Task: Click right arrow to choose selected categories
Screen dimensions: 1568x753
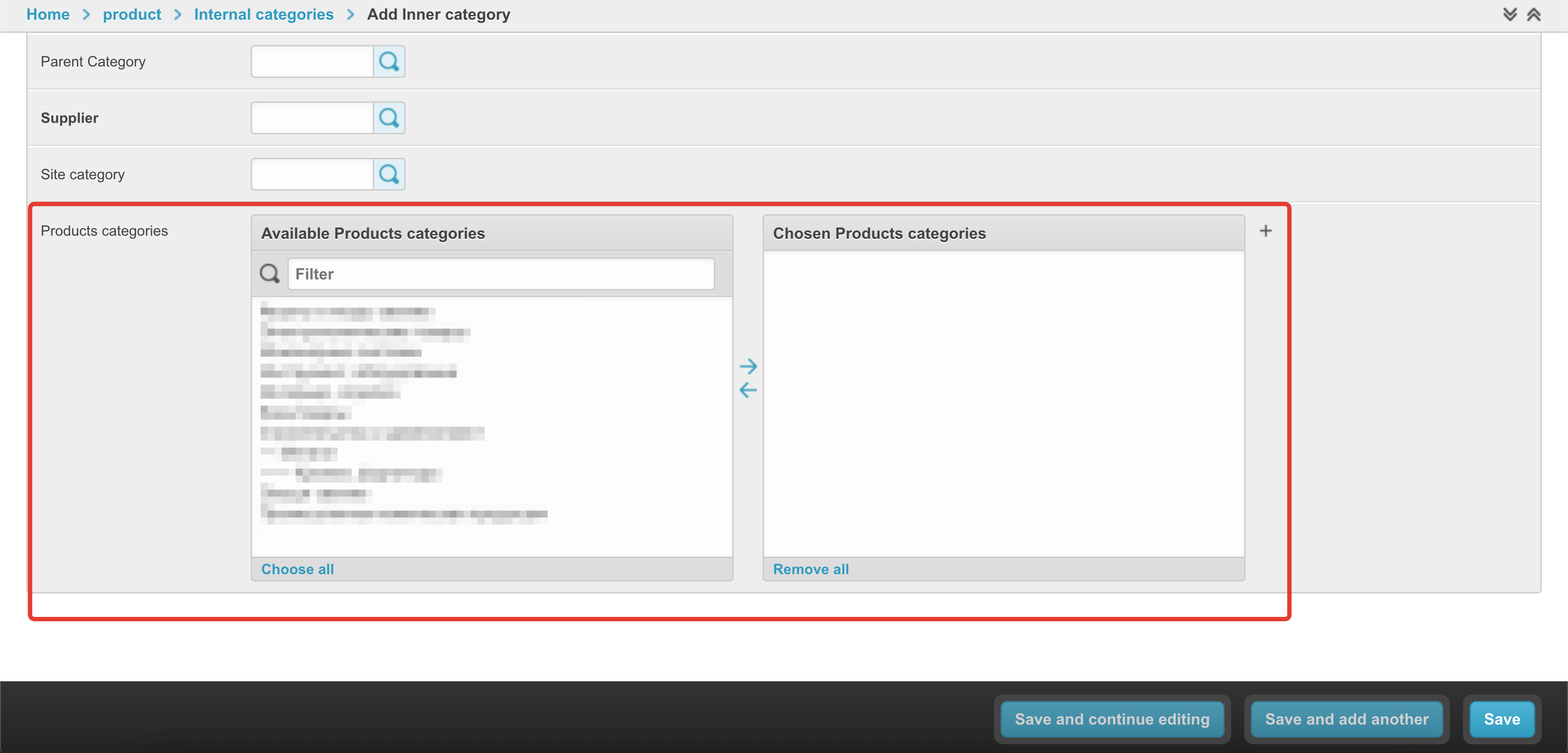Action: (x=748, y=366)
